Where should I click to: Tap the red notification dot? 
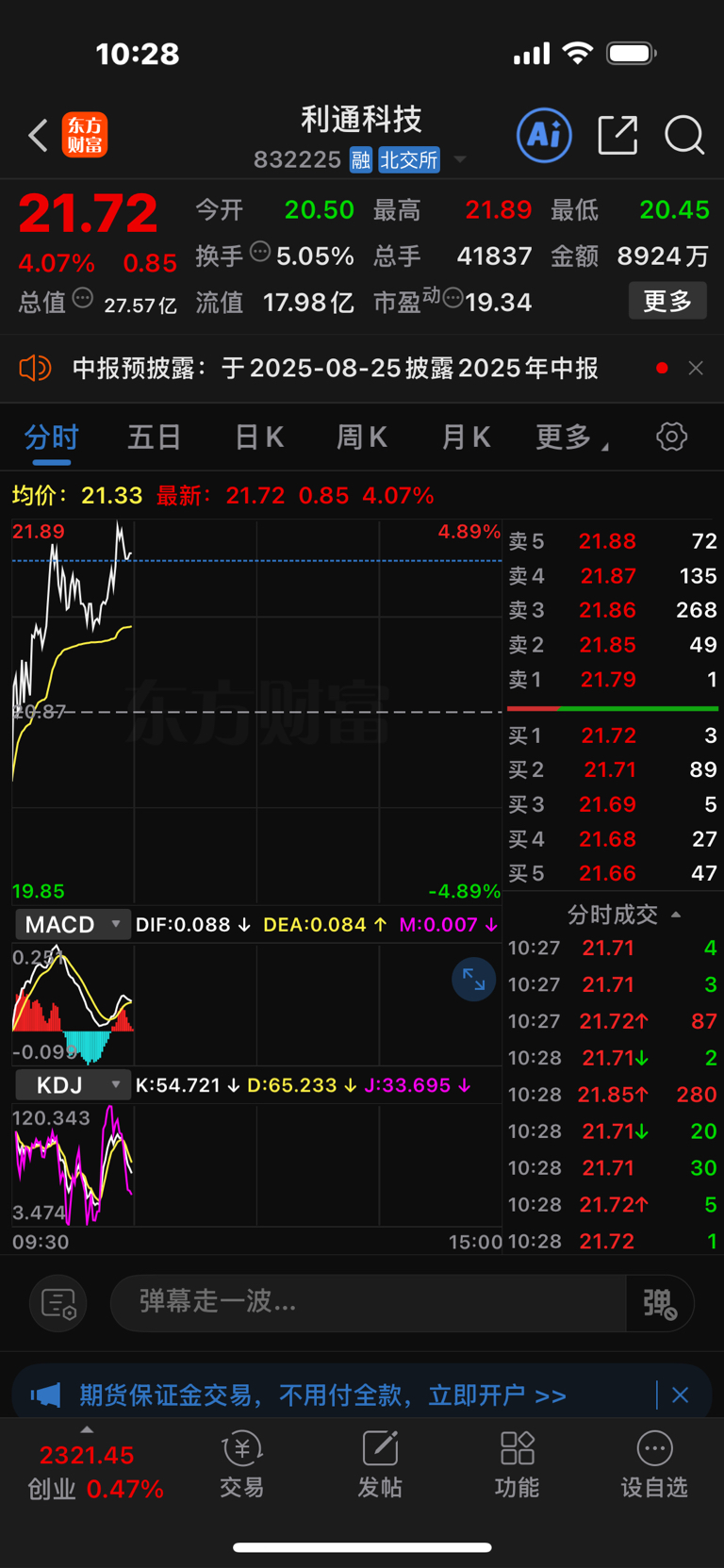tap(662, 368)
